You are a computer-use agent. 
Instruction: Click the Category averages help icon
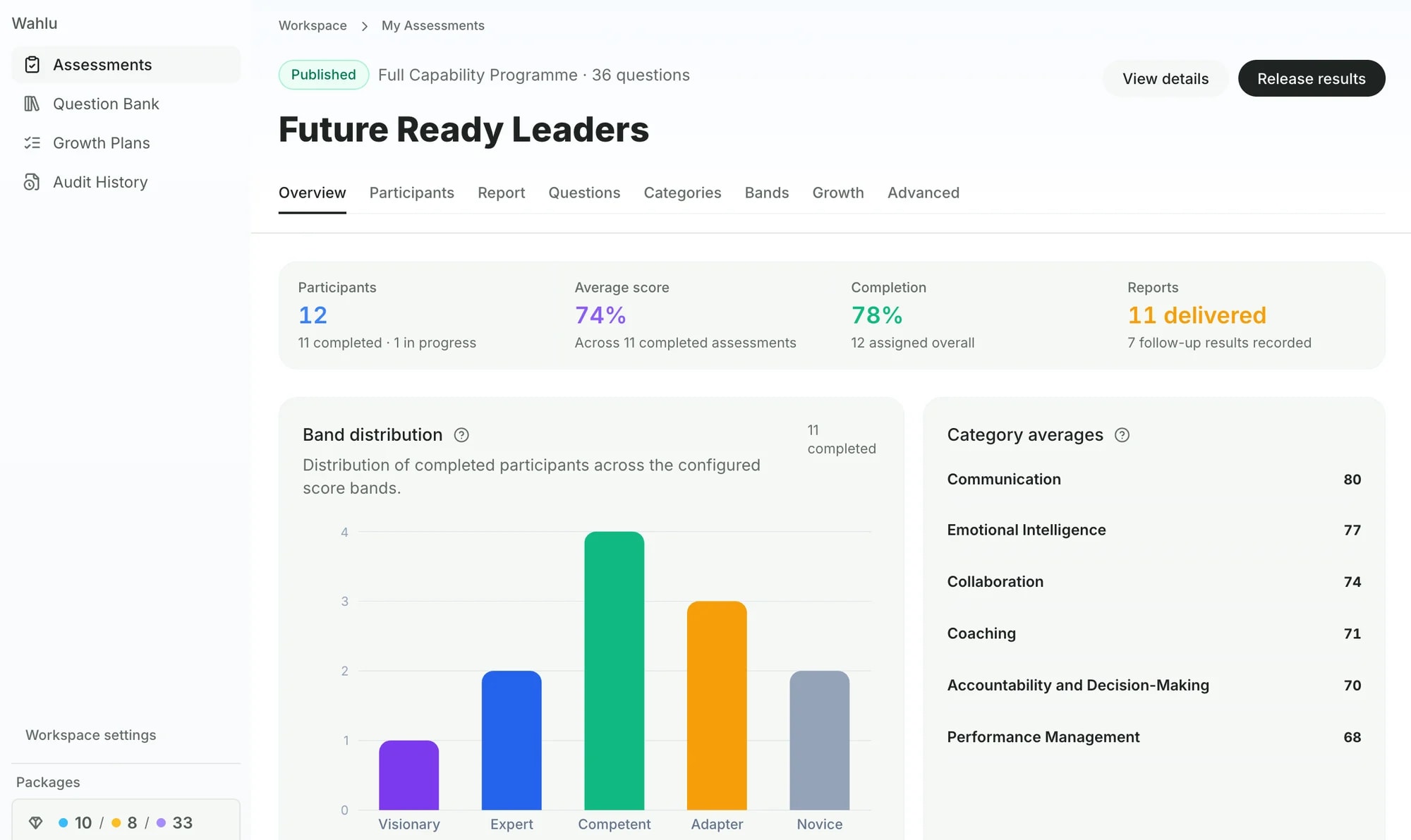click(1122, 435)
